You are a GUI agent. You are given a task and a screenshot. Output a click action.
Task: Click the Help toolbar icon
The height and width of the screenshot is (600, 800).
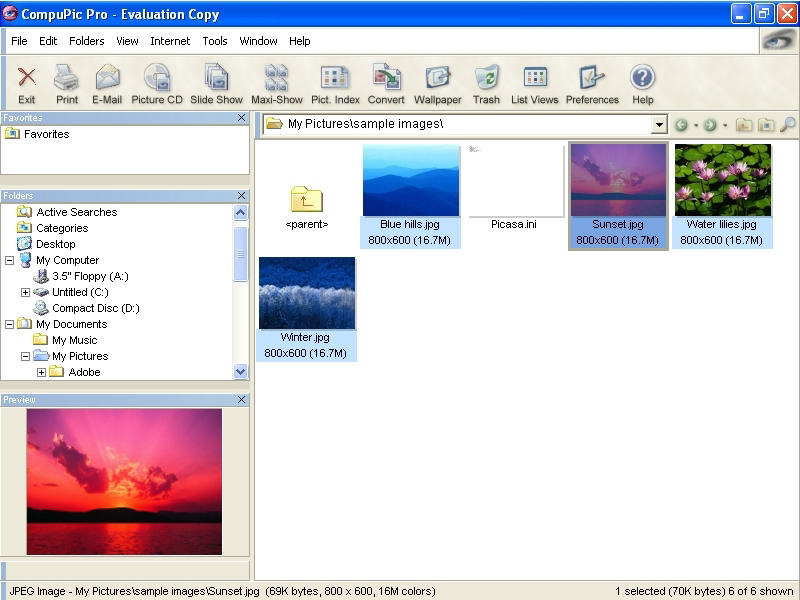pyautogui.click(x=642, y=85)
